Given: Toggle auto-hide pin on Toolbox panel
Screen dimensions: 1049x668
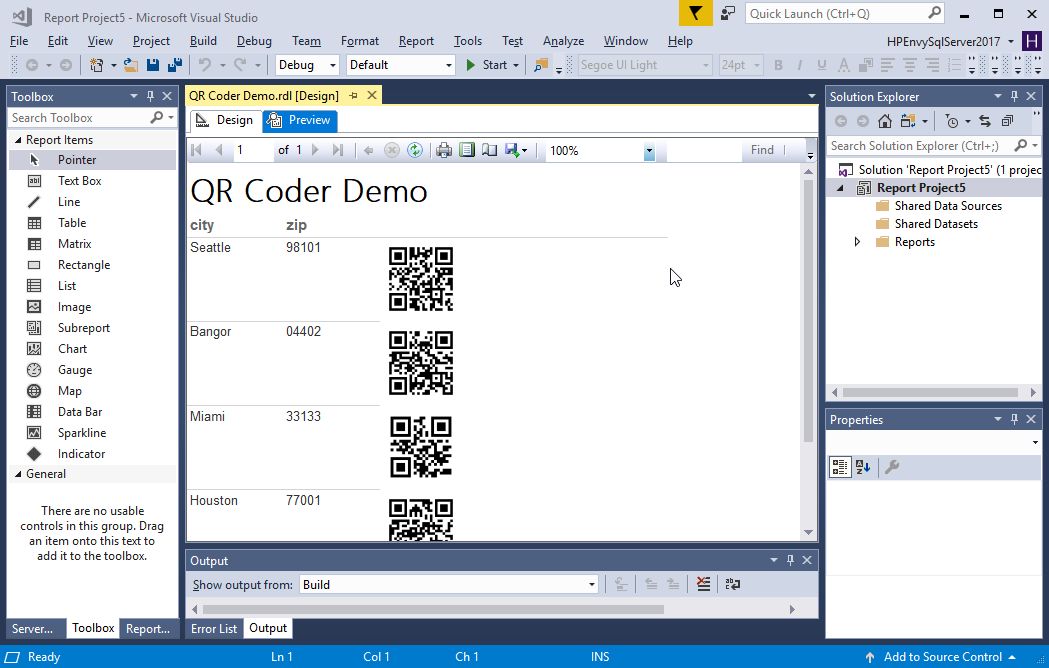Looking at the screenshot, I should pos(150,97).
